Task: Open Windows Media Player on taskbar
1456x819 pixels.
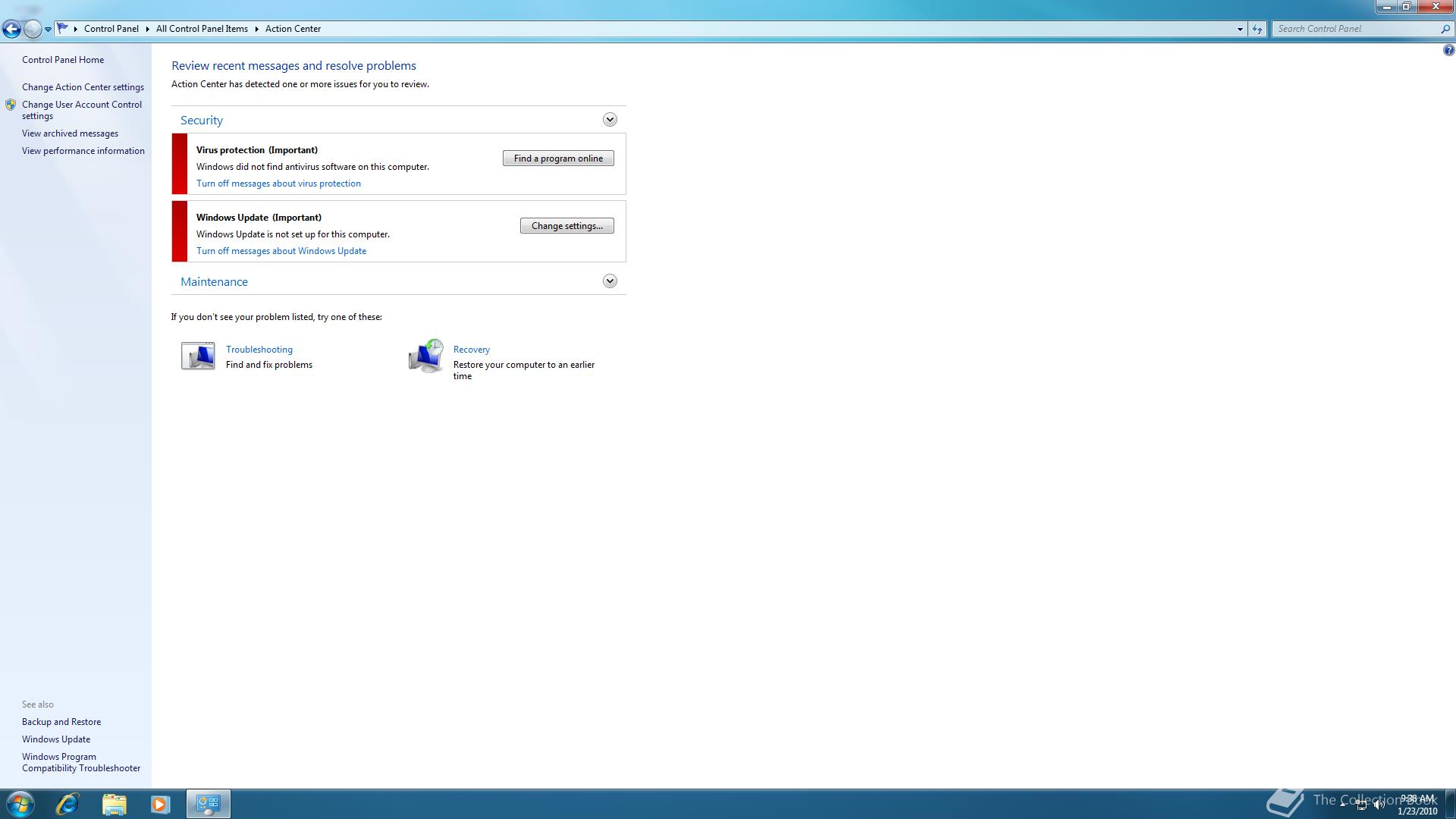Action: (160, 804)
